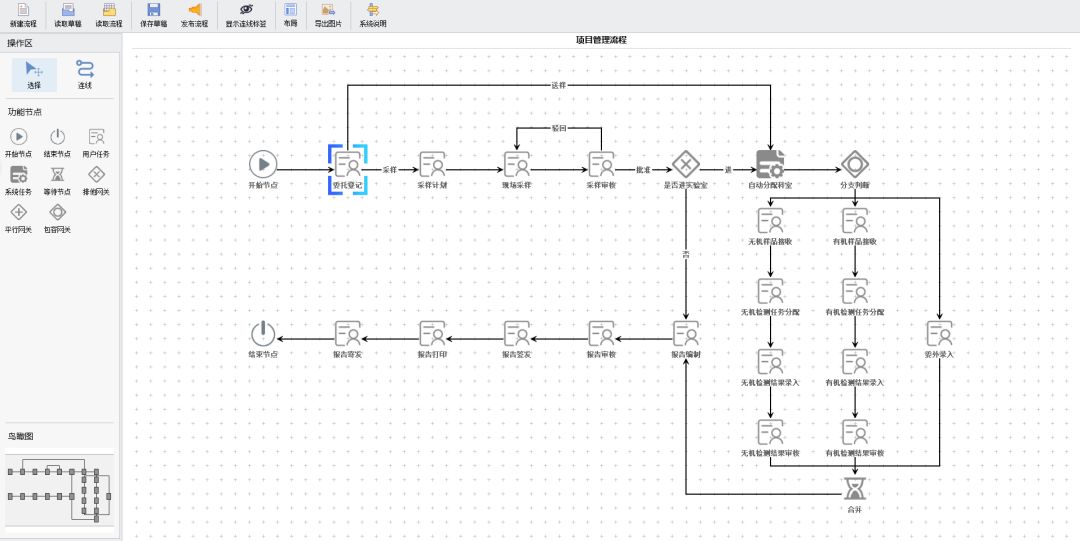Open a saved draft via 读取草稿
Screen dimensions: 1080x541
coord(67,13)
